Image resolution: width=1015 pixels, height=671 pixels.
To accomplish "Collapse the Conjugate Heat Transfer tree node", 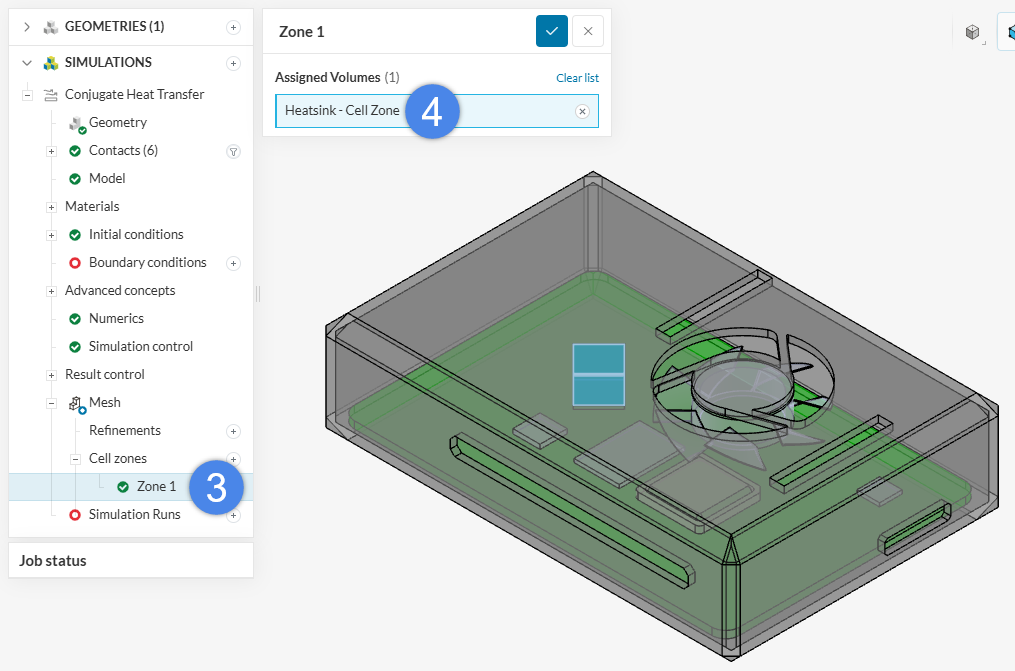I will pyautogui.click(x=28, y=95).
